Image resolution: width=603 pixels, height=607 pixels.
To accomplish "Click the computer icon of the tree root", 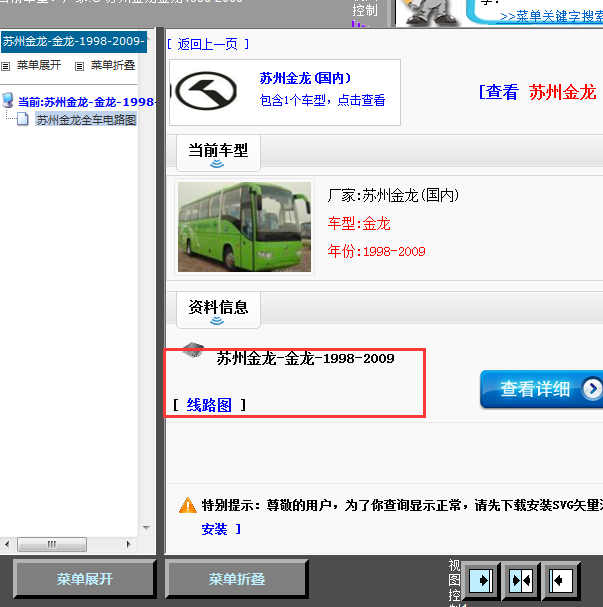I will pos(8,100).
